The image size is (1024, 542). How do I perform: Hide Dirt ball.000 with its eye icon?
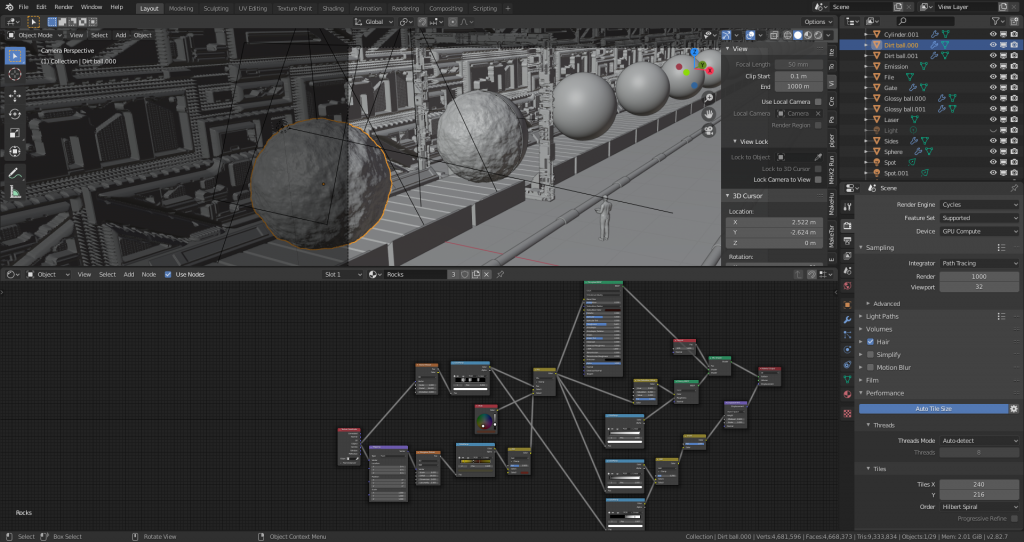coord(992,45)
